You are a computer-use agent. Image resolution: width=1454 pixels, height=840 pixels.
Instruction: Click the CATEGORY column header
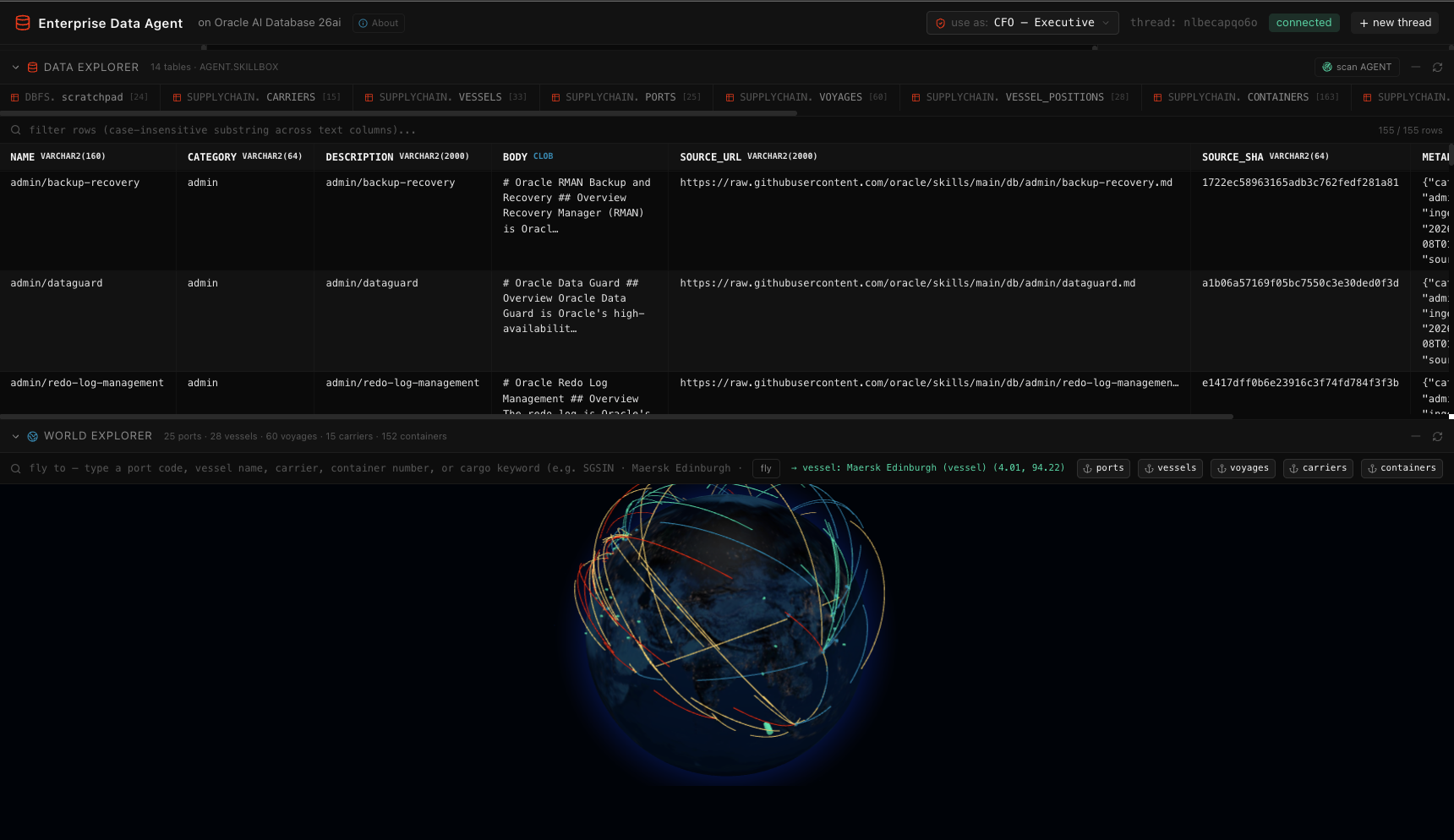pos(244,156)
